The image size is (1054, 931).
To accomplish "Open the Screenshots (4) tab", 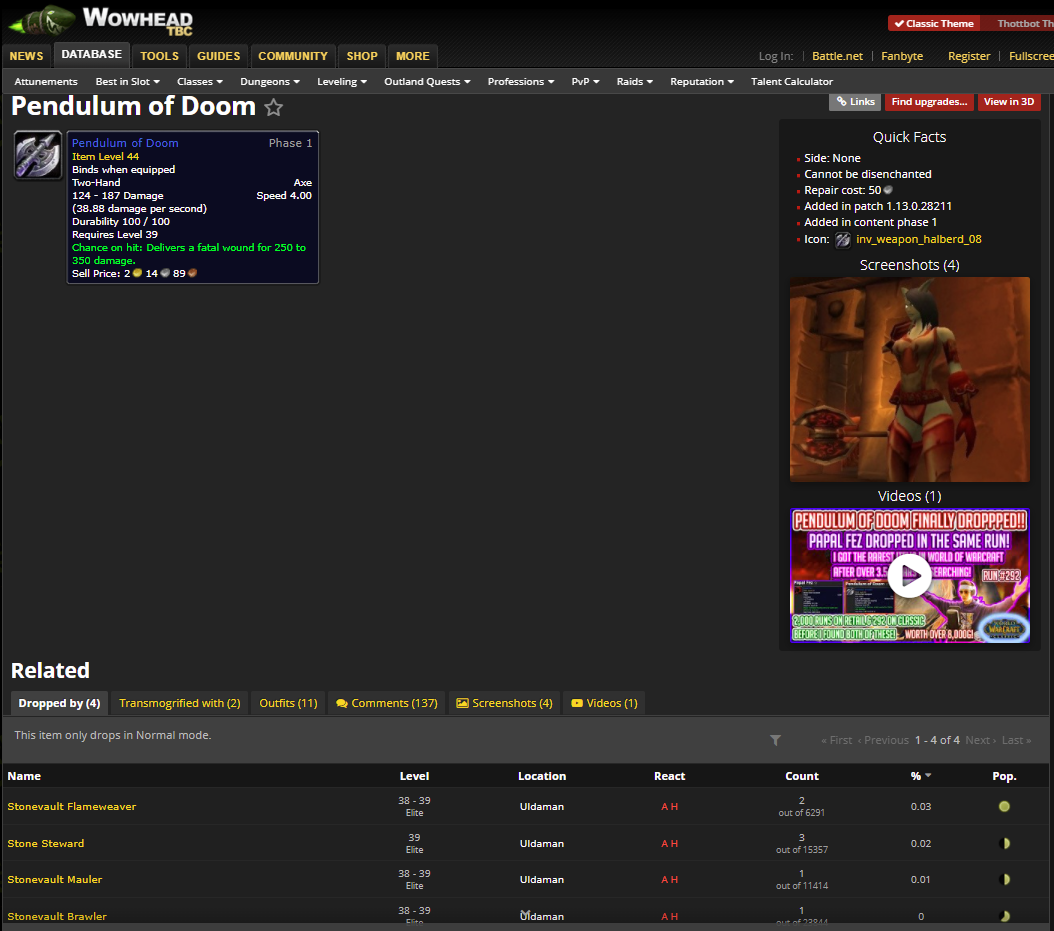I will [x=504, y=703].
